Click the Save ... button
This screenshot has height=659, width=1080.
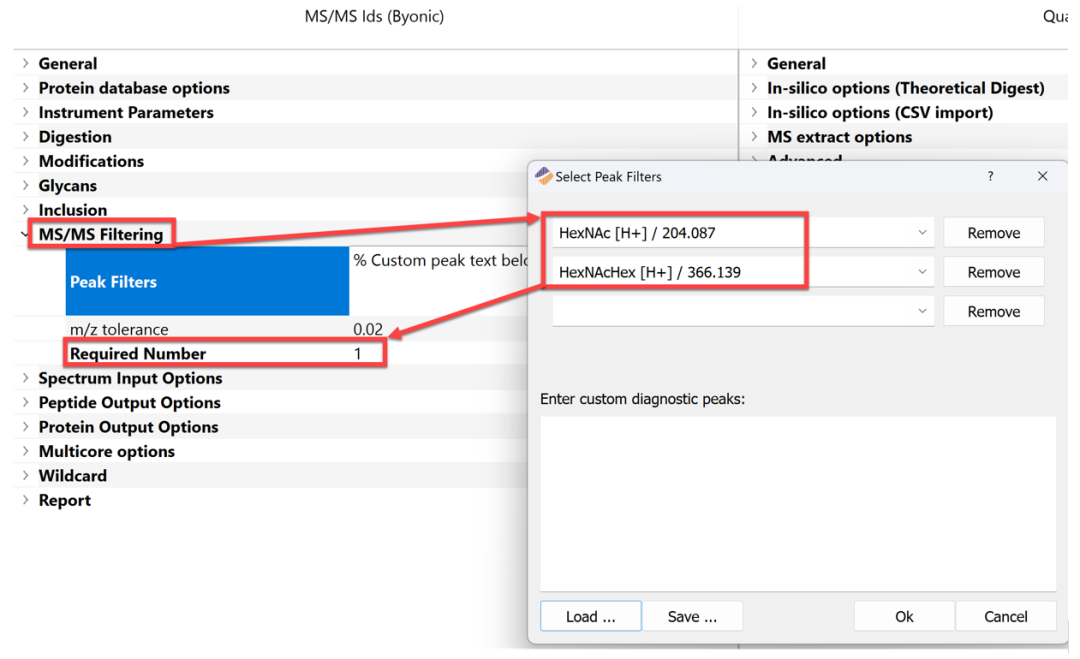(x=692, y=616)
